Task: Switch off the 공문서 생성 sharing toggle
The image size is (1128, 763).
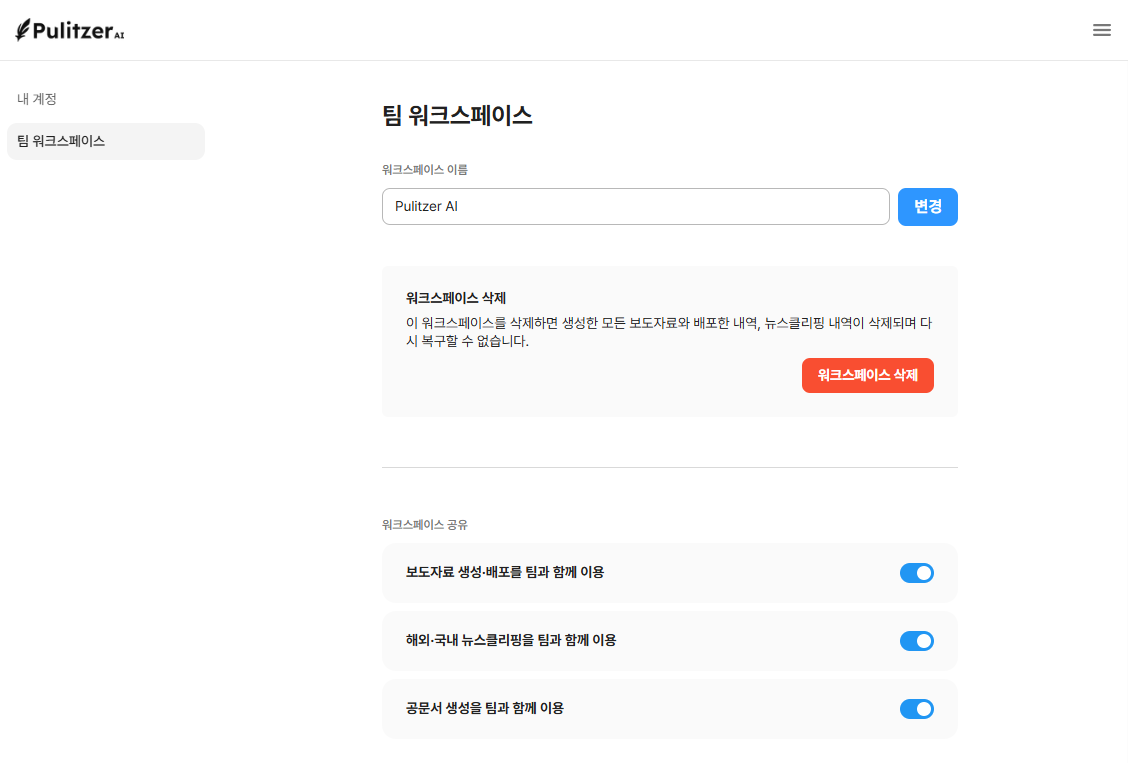Action: click(916, 709)
